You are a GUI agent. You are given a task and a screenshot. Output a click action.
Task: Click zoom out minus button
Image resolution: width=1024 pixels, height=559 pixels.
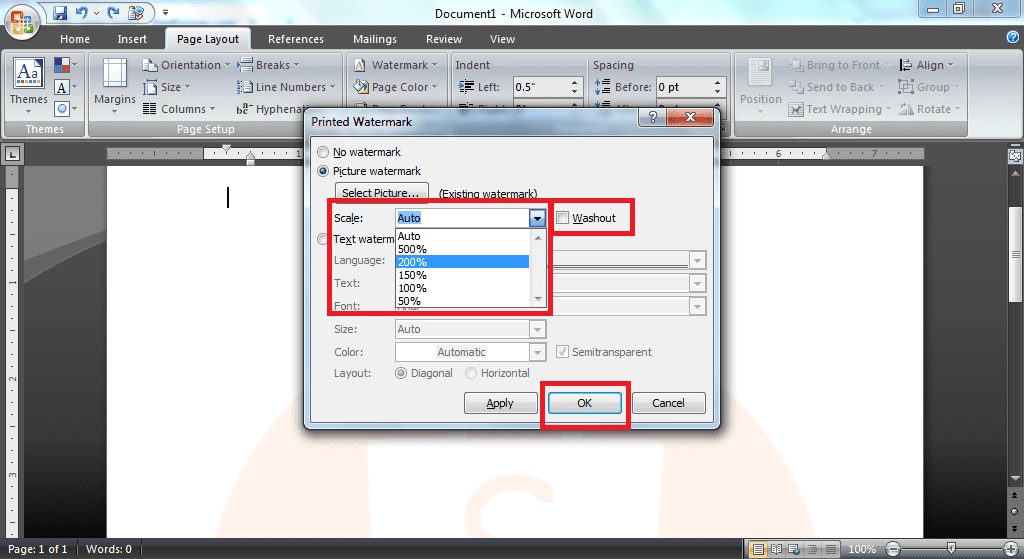click(894, 549)
